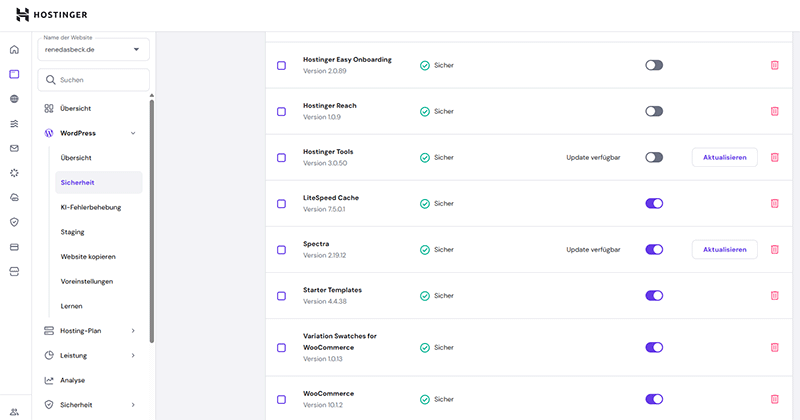Check the LiteSpeed Cache checkbox
Viewport: 800px width, 420px height.
click(282, 204)
